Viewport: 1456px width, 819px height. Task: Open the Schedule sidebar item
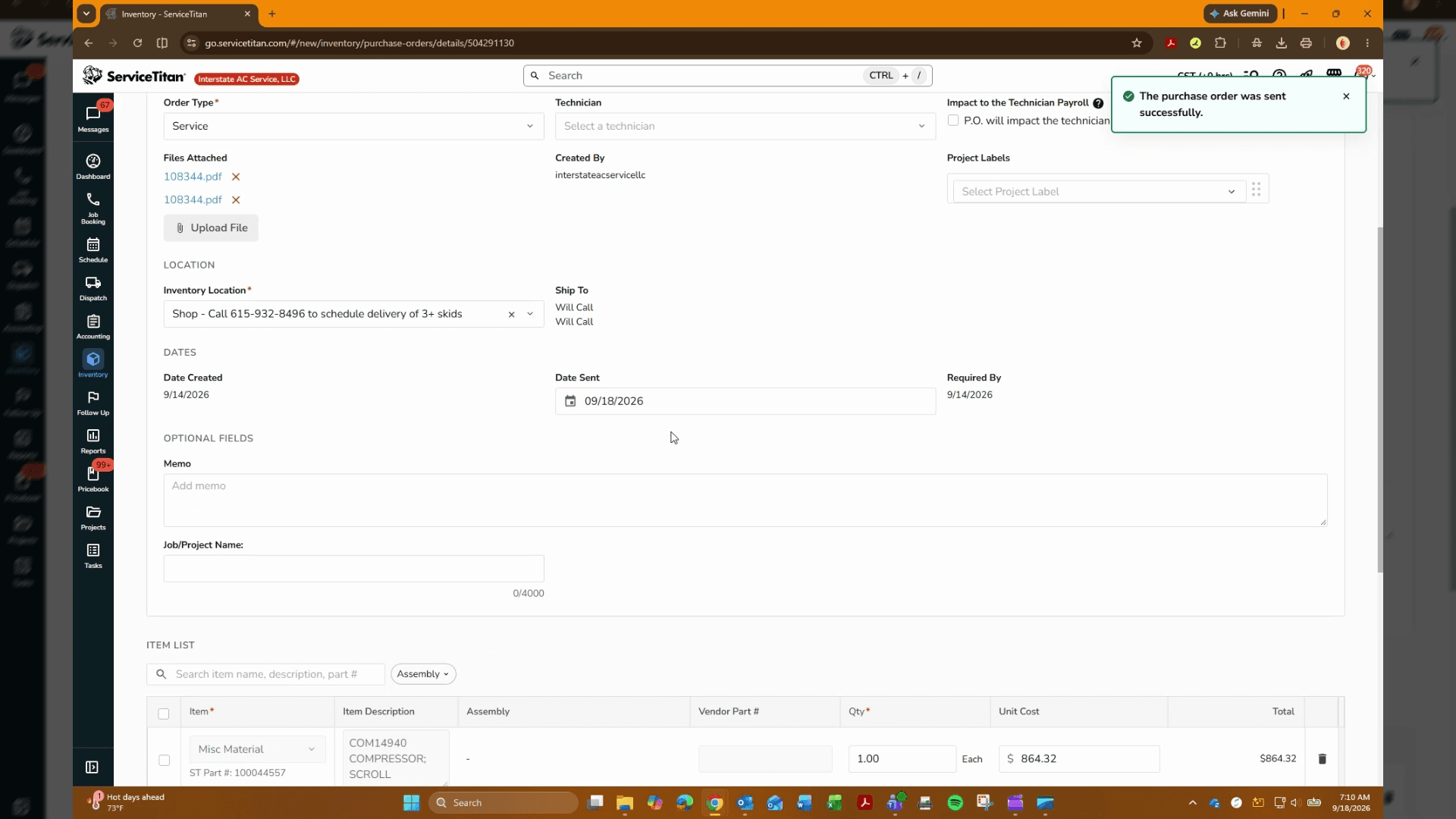93,249
